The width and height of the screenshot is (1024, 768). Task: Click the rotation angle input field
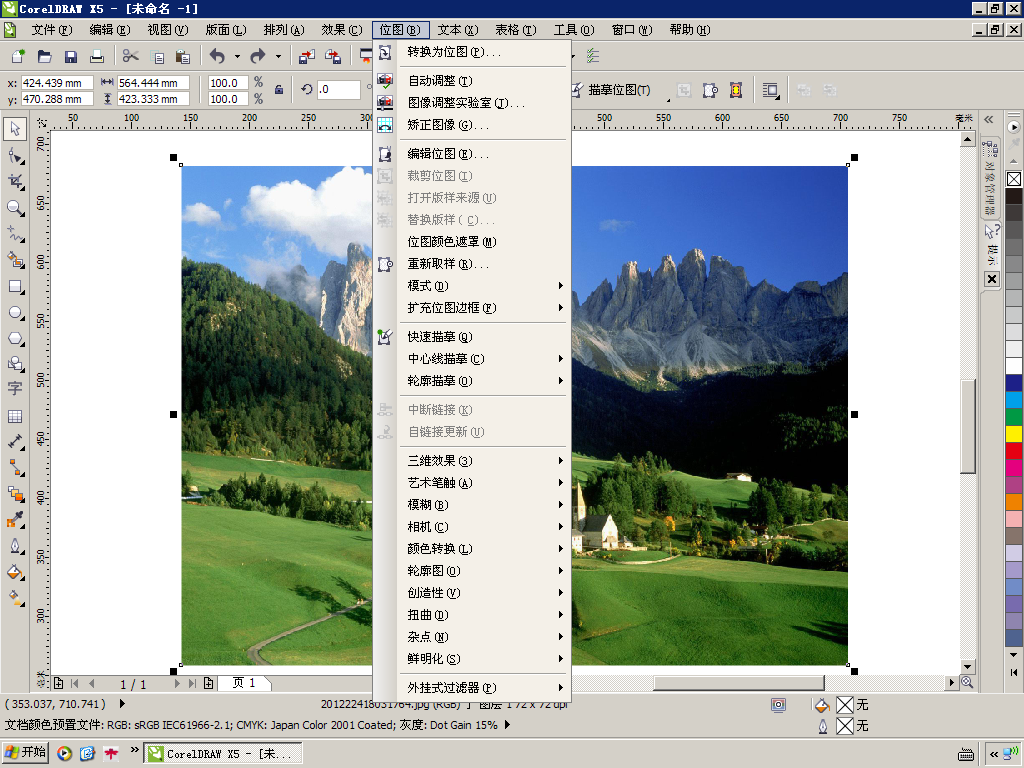[339, 89]
